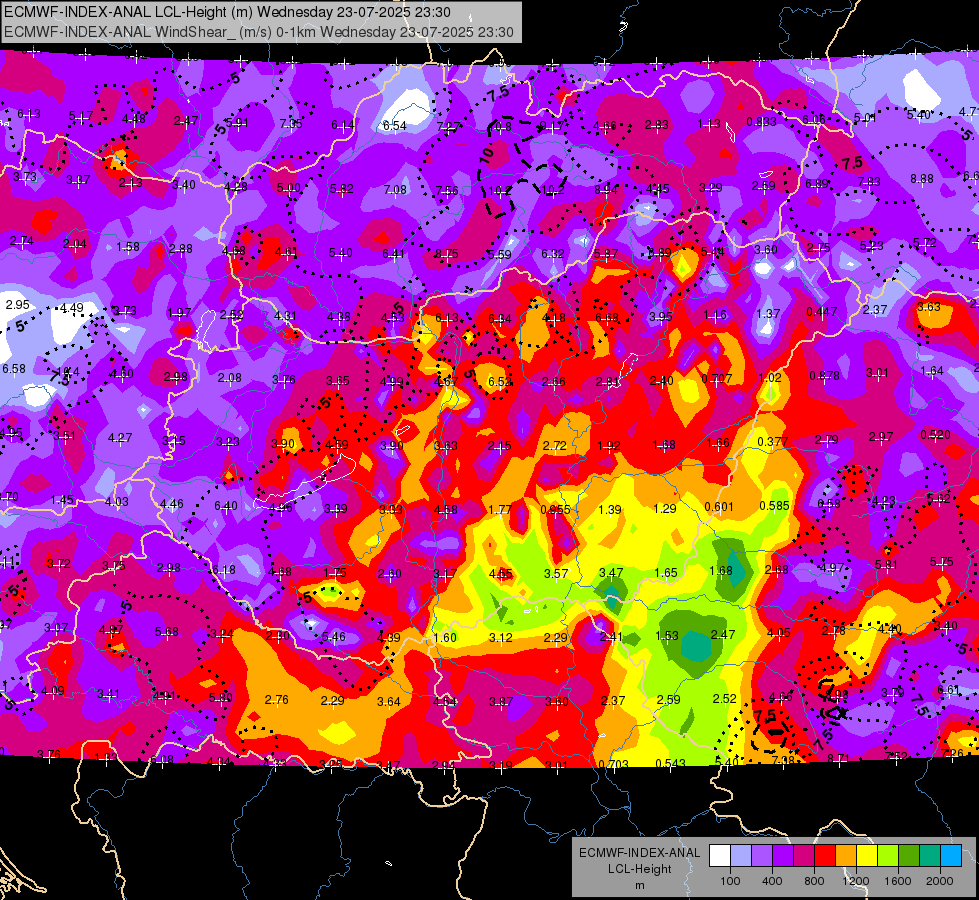
Task: Click the yellow legend swatch
Action: pyautogui.click(x=867, y=856)
